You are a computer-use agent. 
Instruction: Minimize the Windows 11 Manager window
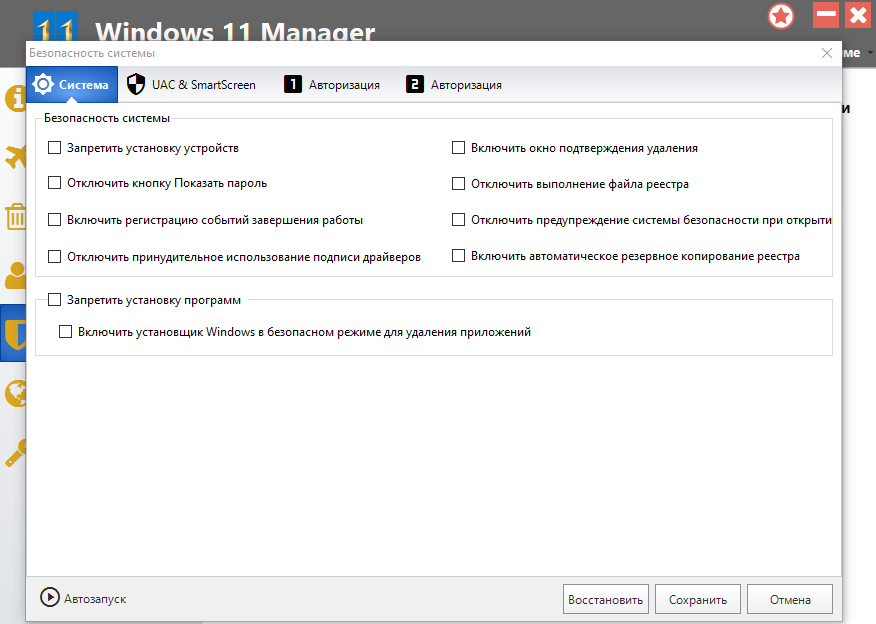826,15
